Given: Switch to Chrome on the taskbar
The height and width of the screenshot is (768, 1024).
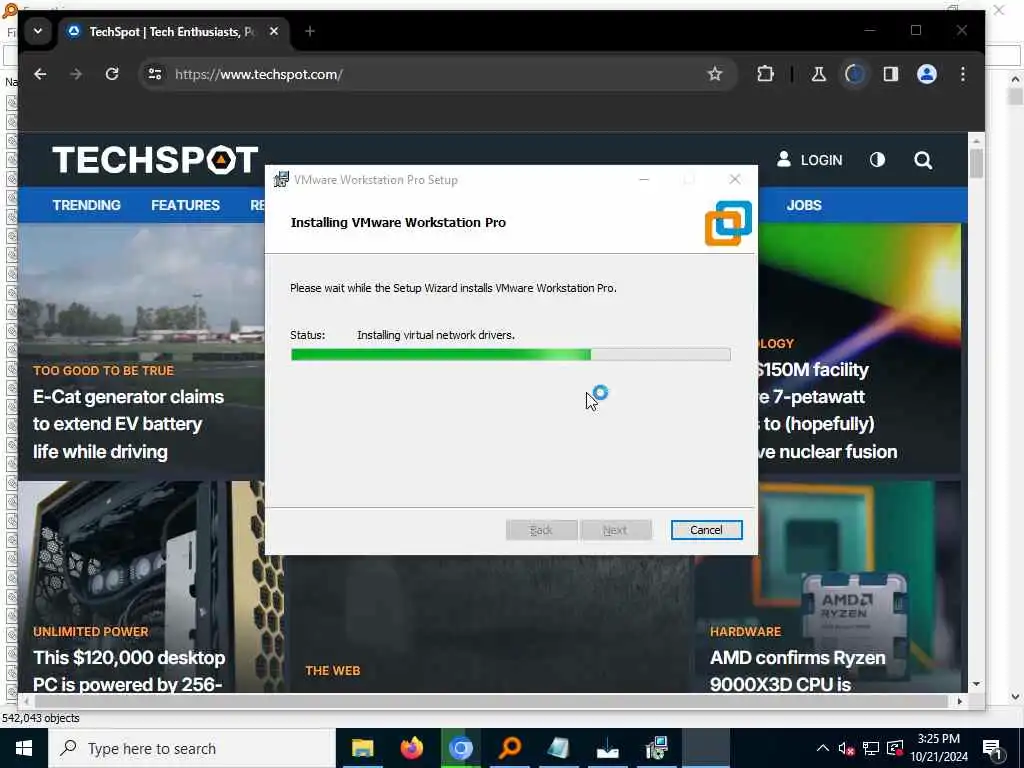Looking at the screenshot, I should click(x=460, y=748).
